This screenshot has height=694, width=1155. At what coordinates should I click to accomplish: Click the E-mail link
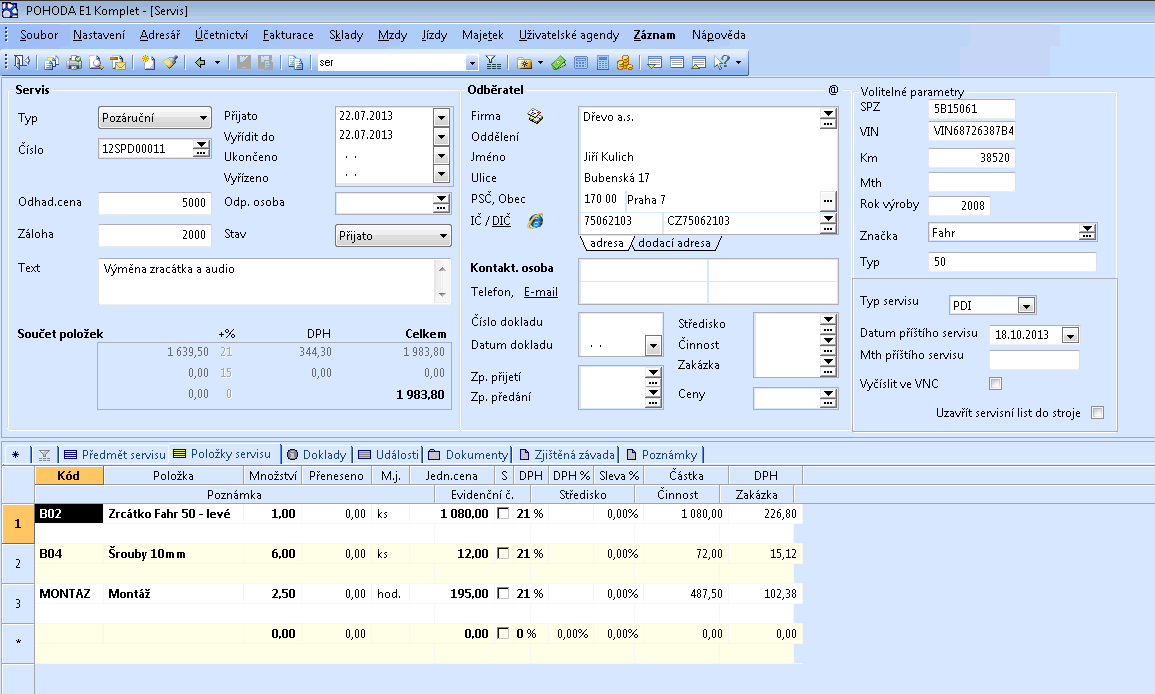[541, 292]
